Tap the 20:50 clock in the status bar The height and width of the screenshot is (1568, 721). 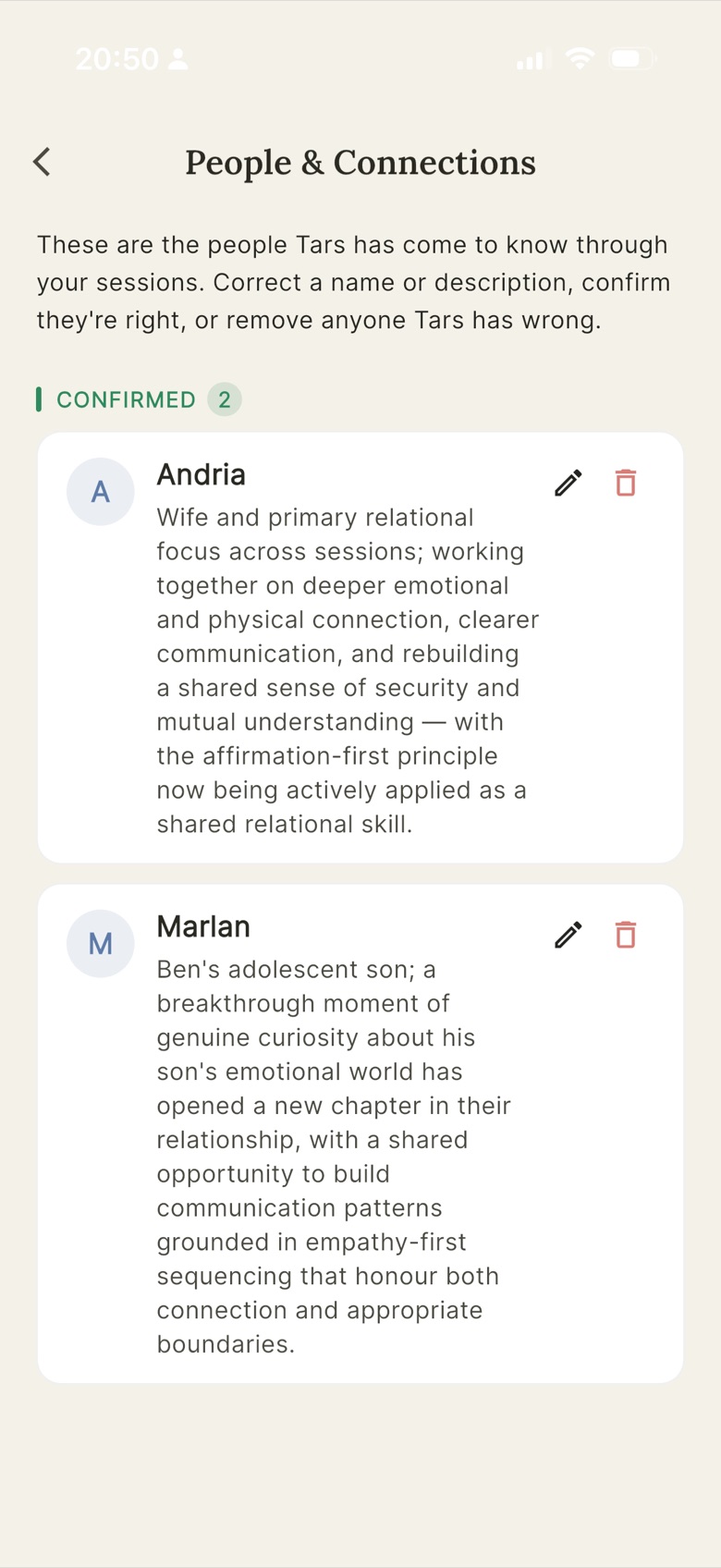click(117, 59)
